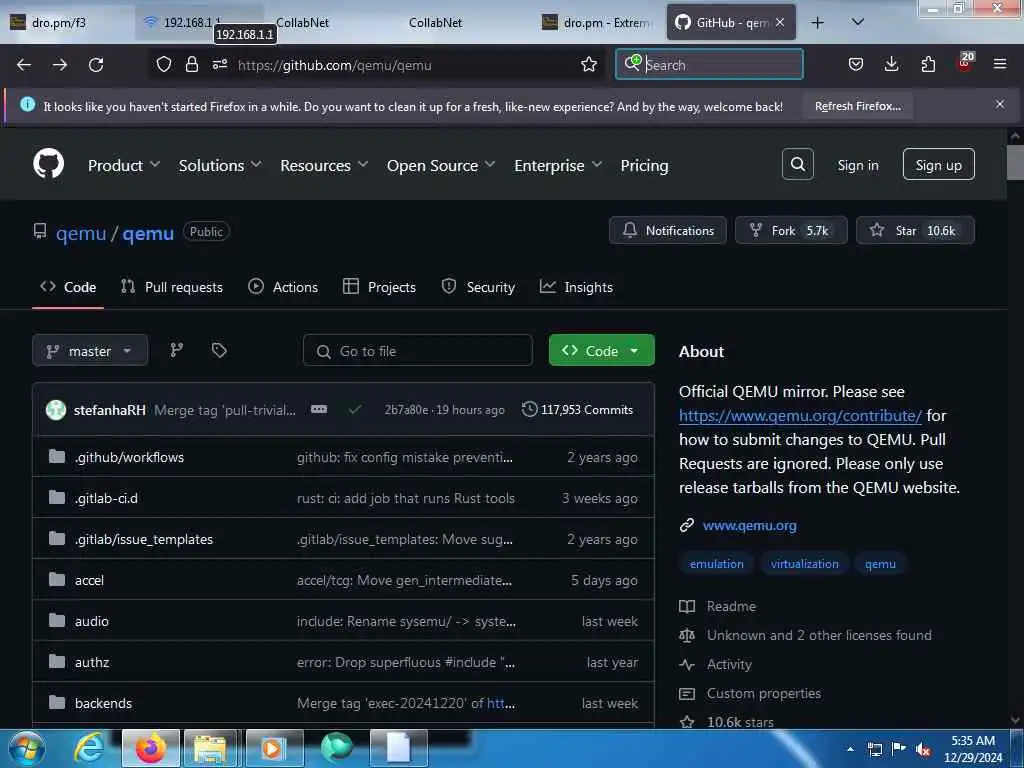Open www.qemu.org website link
Screen dimensions: 1024x768
click(x=750, y=525)
